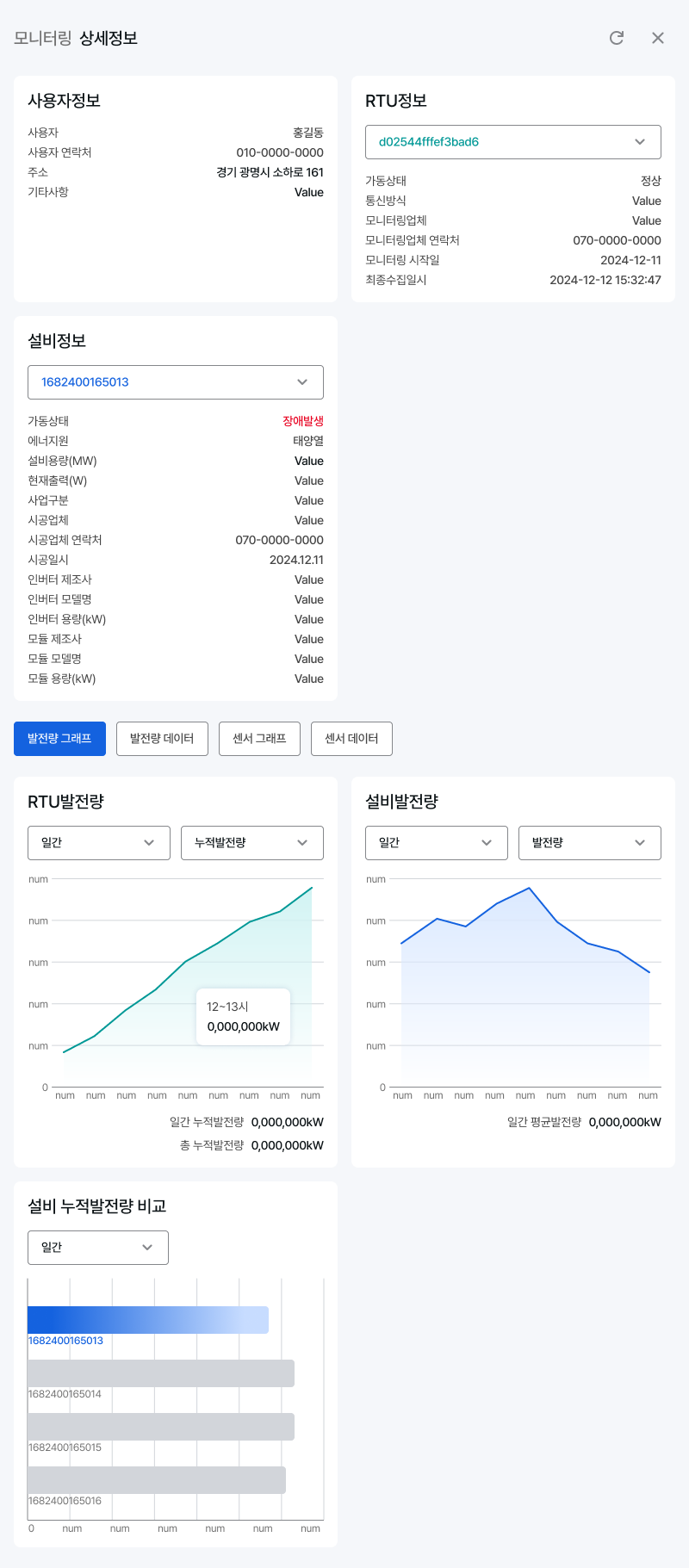
Task: Open RTU발전량 일간 period dropdown
Action: (99, 843)
